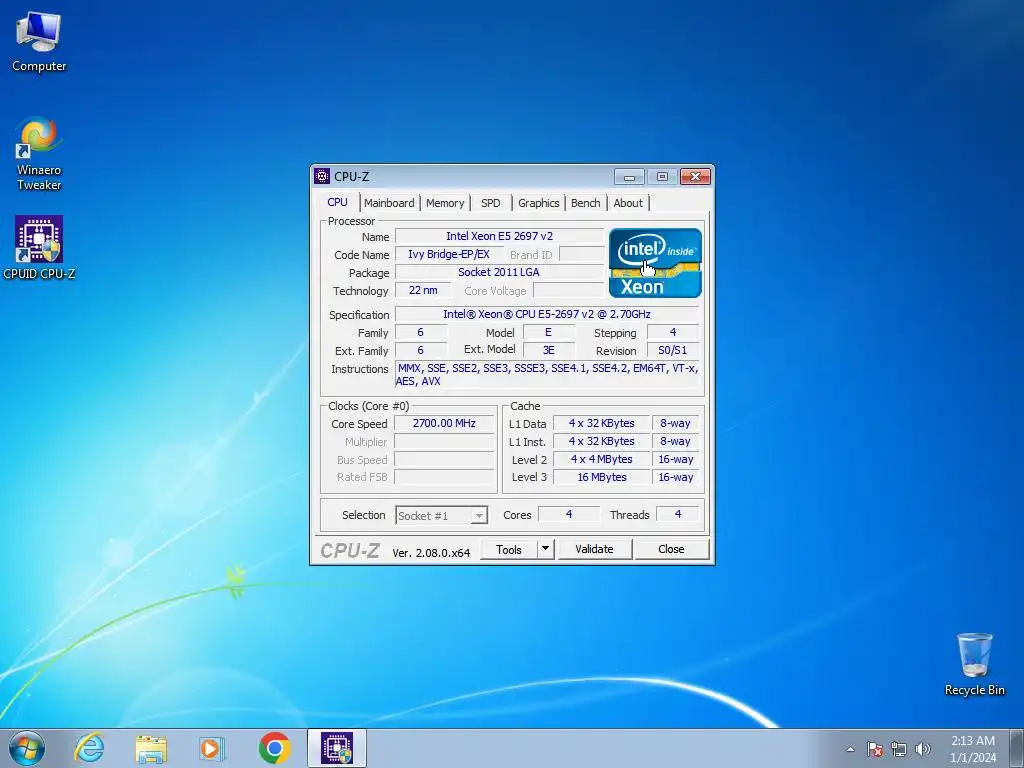The height and width of the screenshot is (768, 1024).
Task: Click the network tray icon
Action: click(x=899, y=749)
